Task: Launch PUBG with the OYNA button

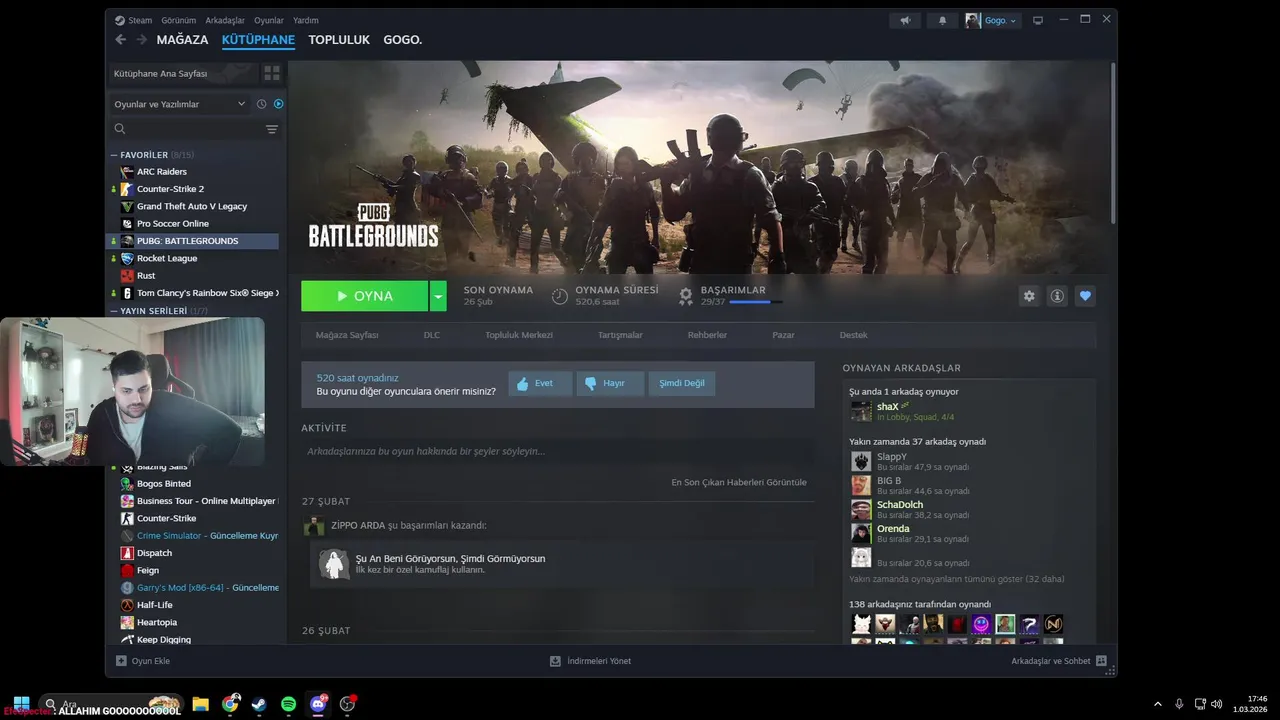Action: tap(365, 296)
